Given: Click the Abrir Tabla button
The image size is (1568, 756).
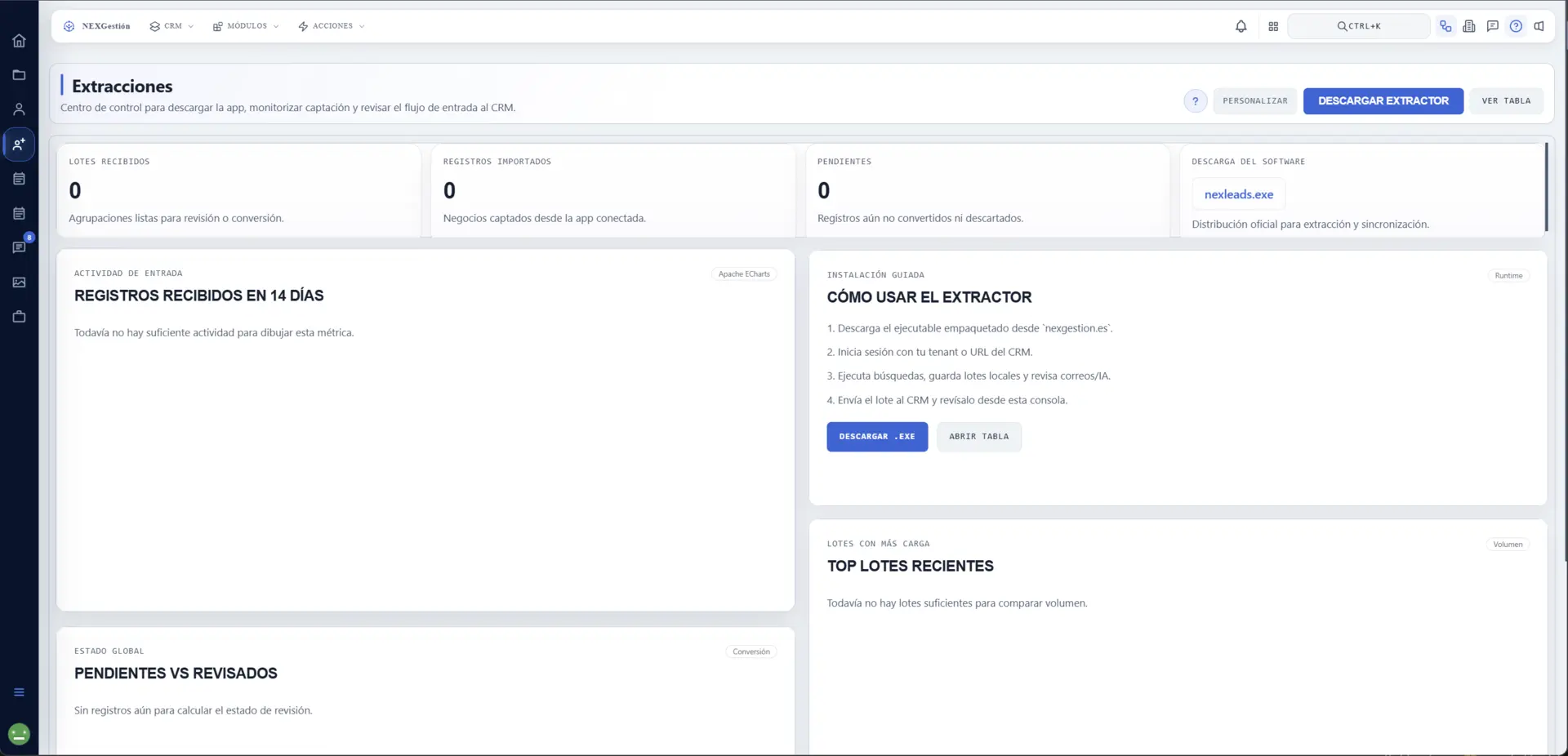Looking at the screenshot, I should (x=978, y=437).
